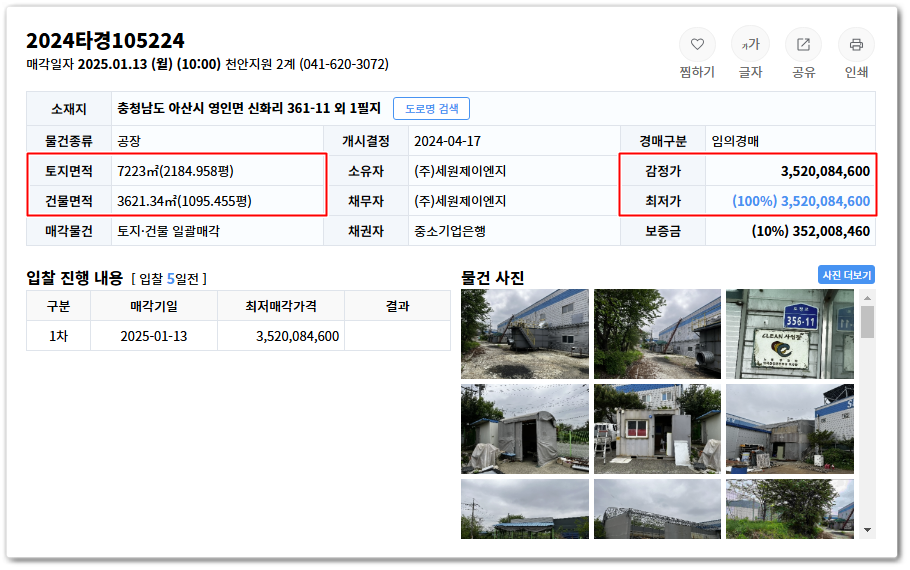Click the 입찰 5일전 text
Image resolution: width=910 pixels, height=570 pixels.
coord(169,279)
